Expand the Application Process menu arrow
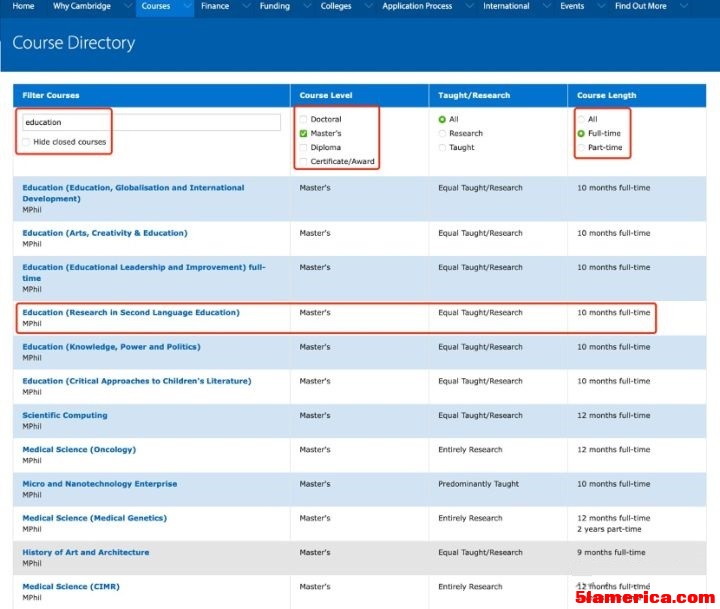Image resolution: width=720 pixels, height=609 pixels. click(x=469, y=6)
